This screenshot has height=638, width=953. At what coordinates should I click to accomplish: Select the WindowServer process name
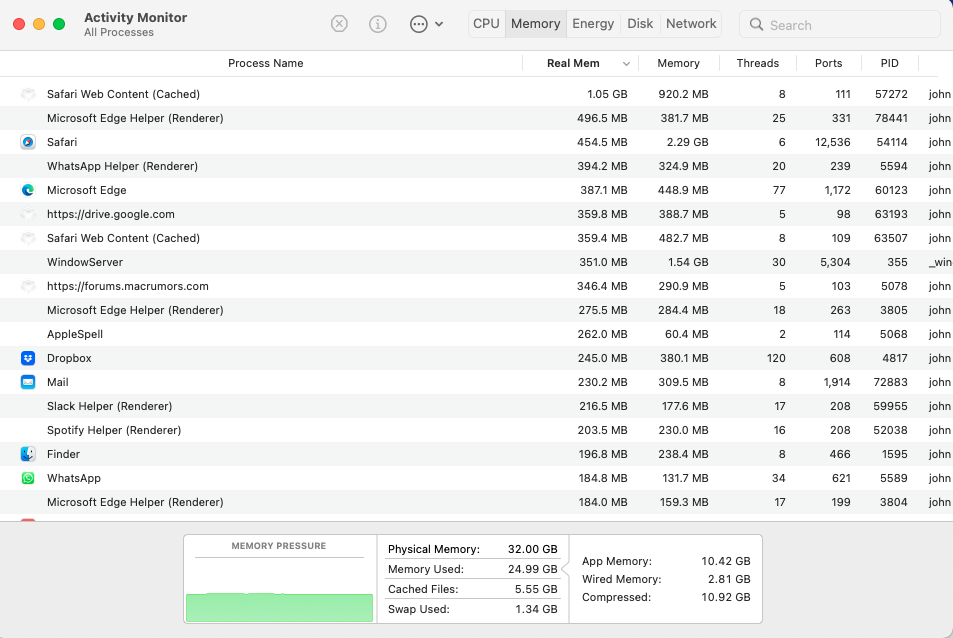click(x=85, y=262)
